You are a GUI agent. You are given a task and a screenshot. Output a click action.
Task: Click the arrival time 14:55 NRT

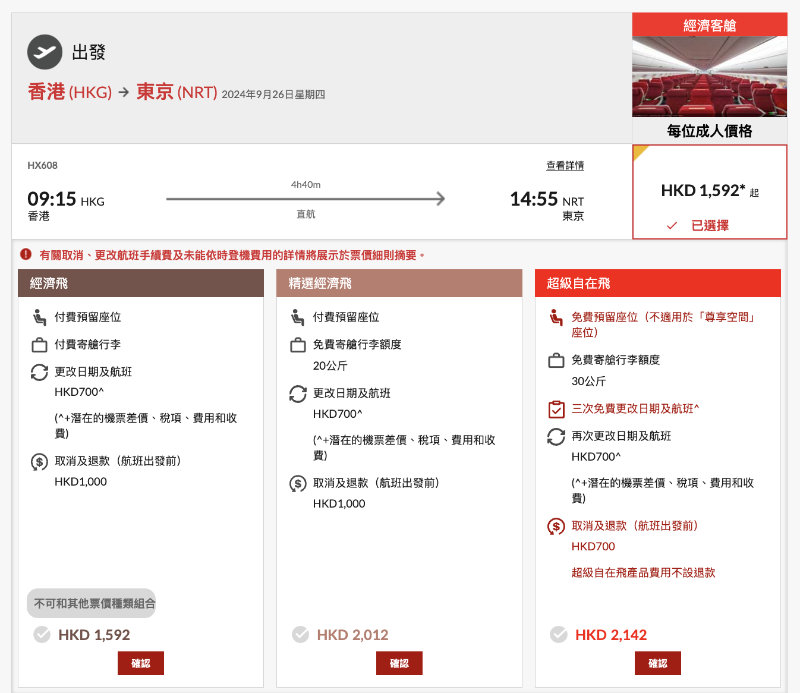[547, 199]
